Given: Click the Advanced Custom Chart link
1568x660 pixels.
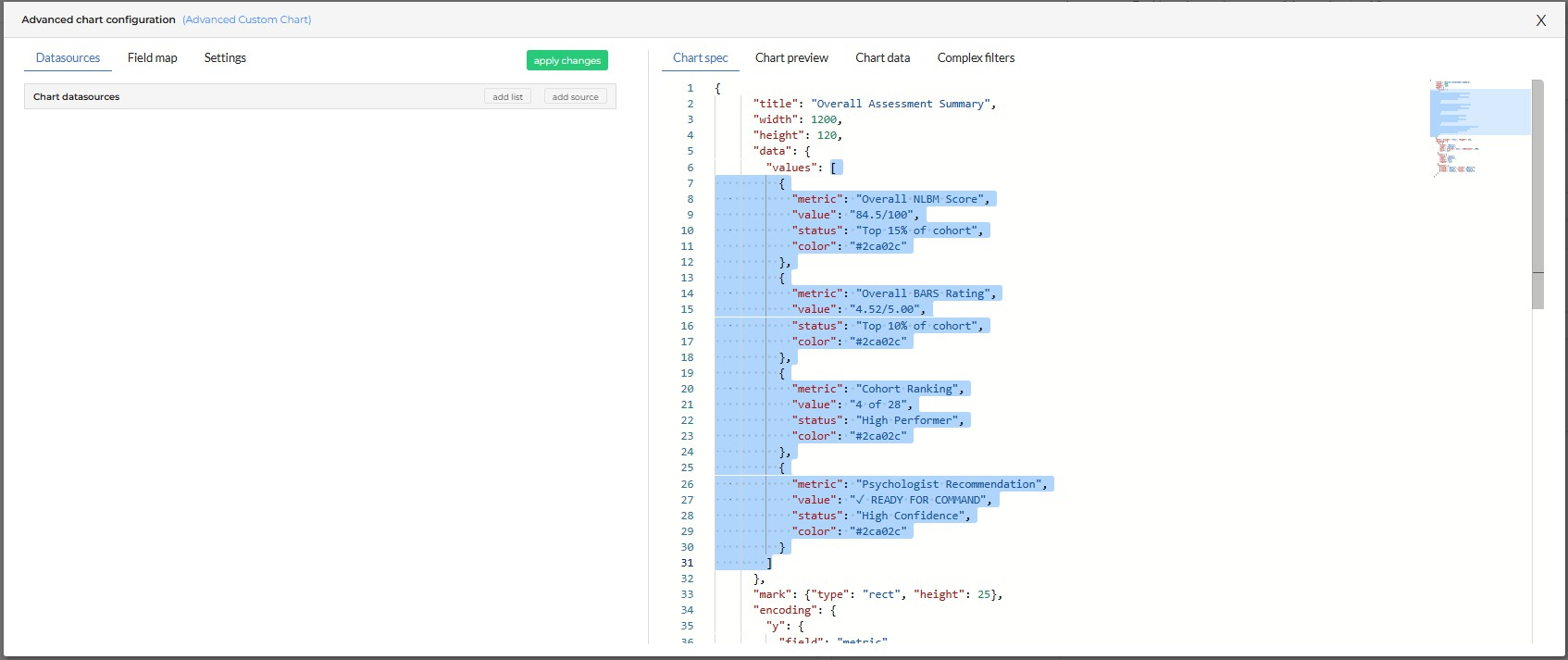Looking at the screenshot, I should coord(247,19).
